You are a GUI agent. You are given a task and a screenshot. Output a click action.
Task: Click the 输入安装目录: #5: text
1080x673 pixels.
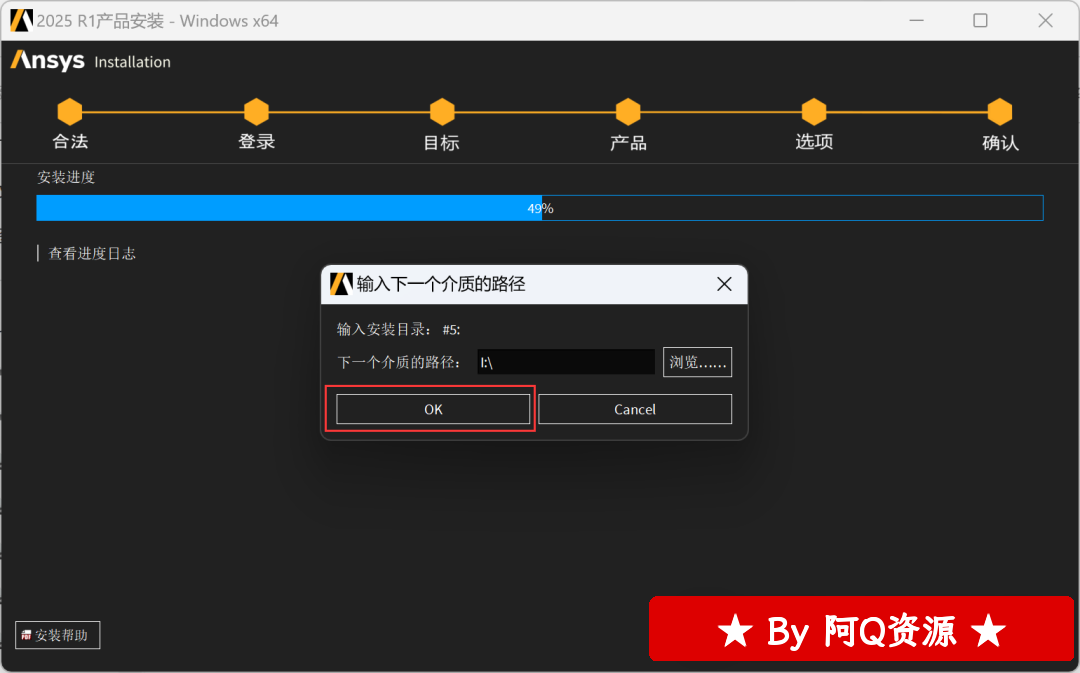click(x=398, y=329)
